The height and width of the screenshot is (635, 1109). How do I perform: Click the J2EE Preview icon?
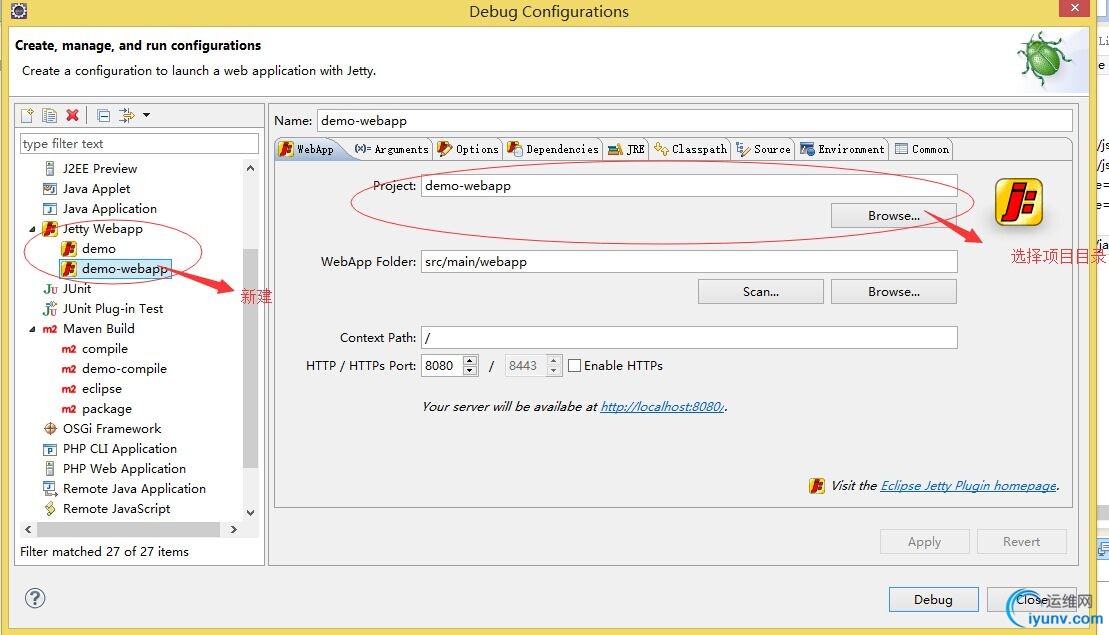pos(50,168)
